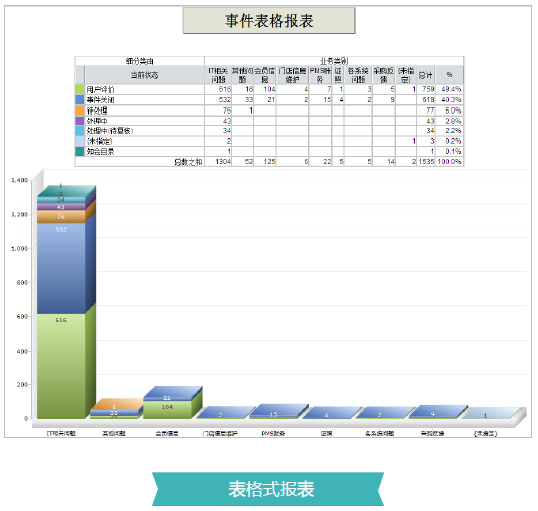
Task: Click the 49.4% percentage cell
Action: tap(450, 89)
